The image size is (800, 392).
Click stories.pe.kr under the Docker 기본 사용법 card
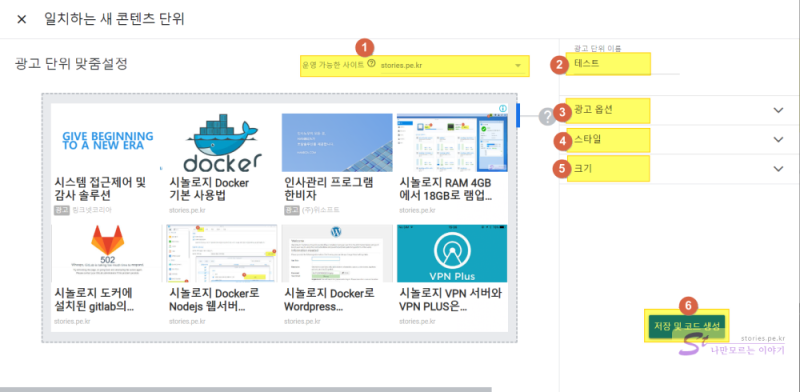(187, 210)
